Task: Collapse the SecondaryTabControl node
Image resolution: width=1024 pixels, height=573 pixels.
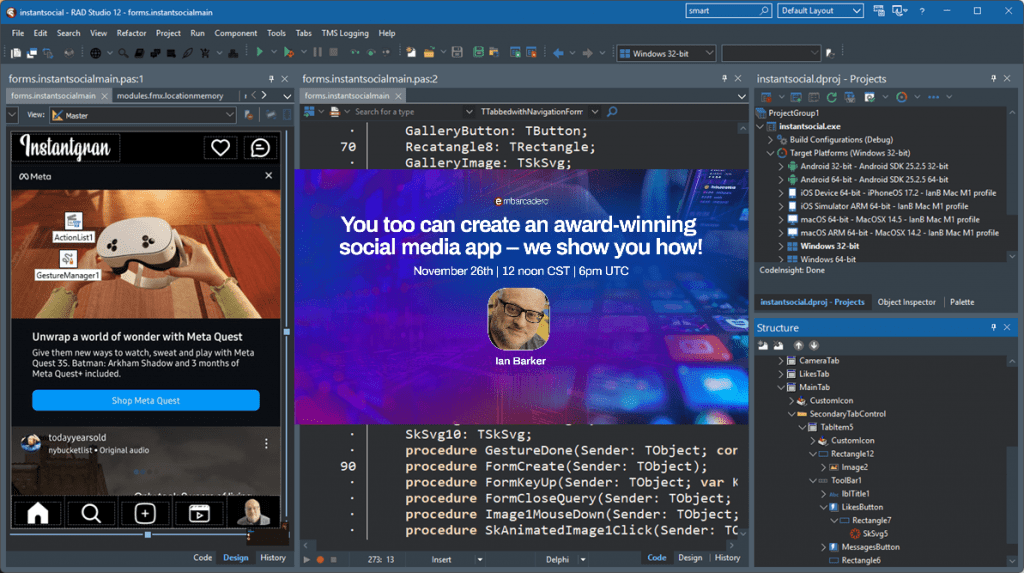Action: [792, 414]
